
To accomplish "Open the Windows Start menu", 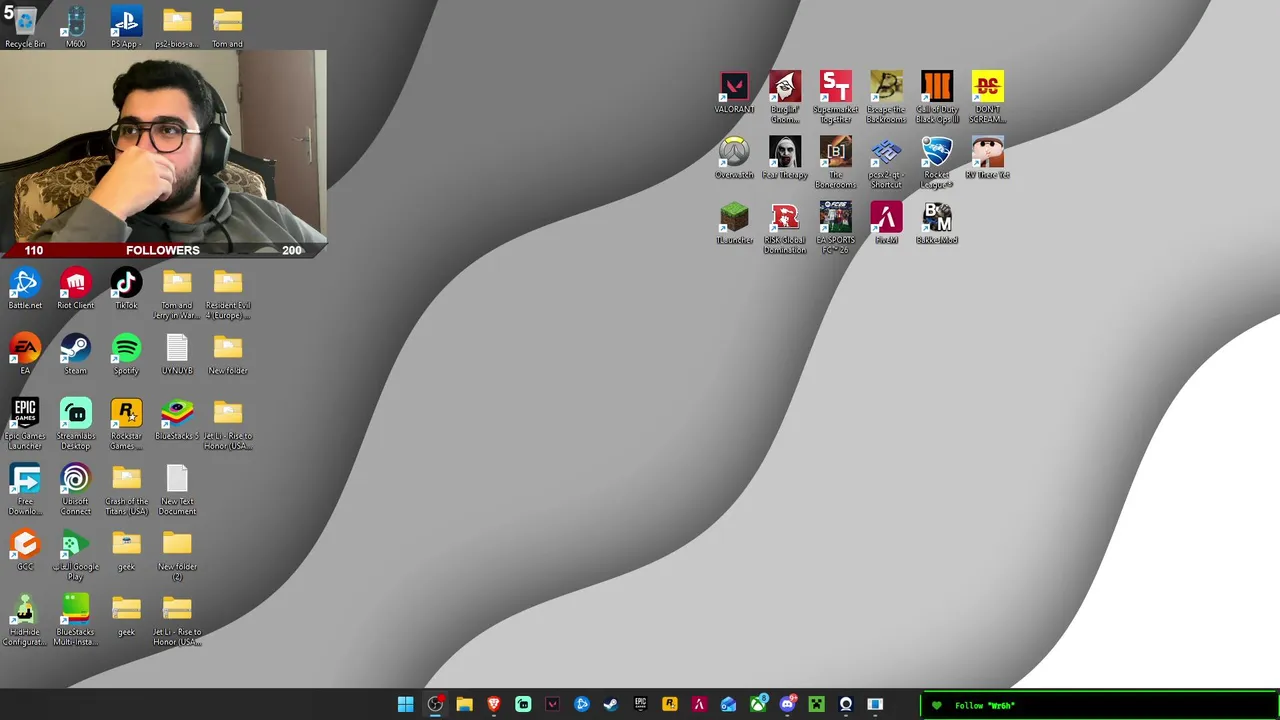I will 405,705.
